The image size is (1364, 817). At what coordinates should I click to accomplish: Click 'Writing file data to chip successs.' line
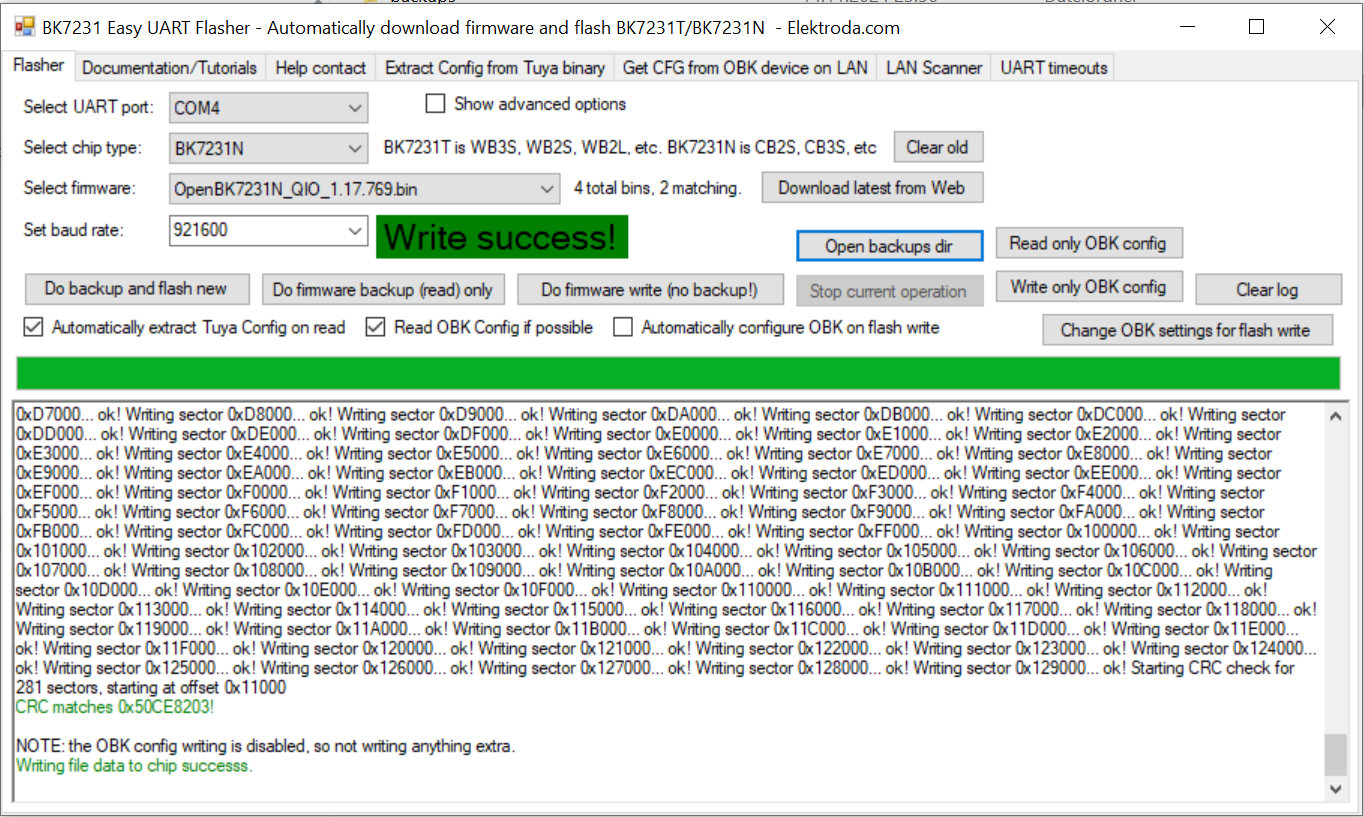134,766
